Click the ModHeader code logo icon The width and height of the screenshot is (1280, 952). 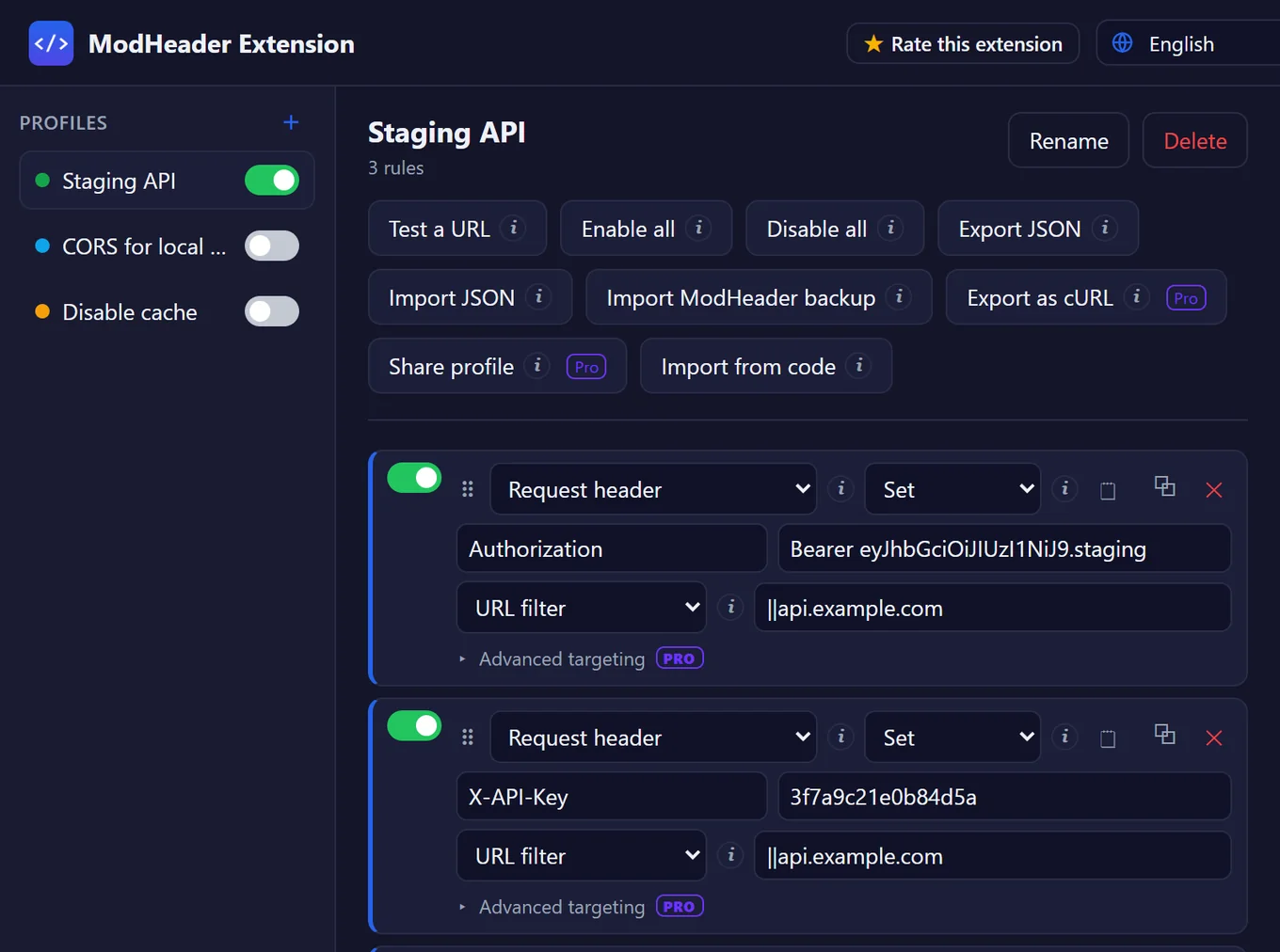[51, 43]
